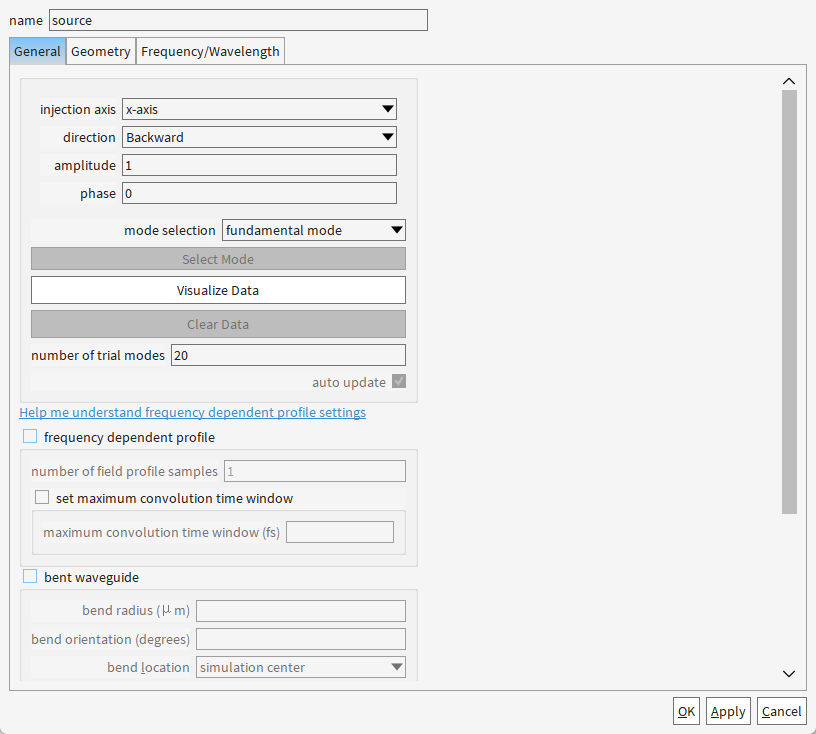Click the amplitude input field

[259, 166]
